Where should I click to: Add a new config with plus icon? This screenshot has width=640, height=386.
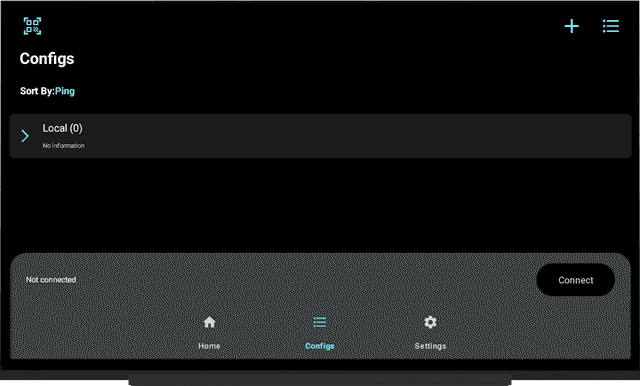click(x=571, y=26)
